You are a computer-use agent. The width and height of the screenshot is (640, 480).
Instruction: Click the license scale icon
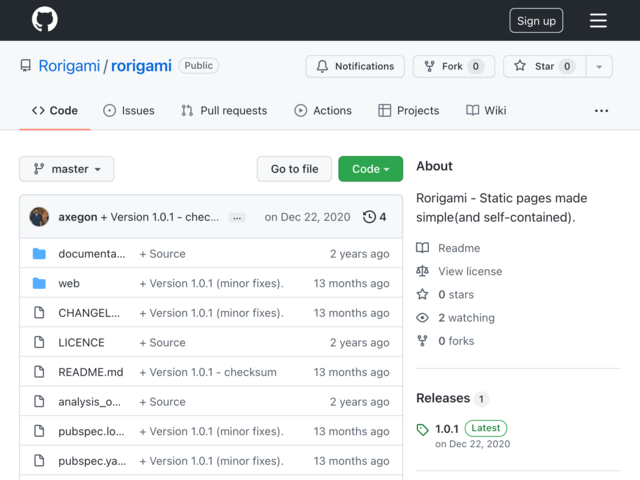(422, 271)
